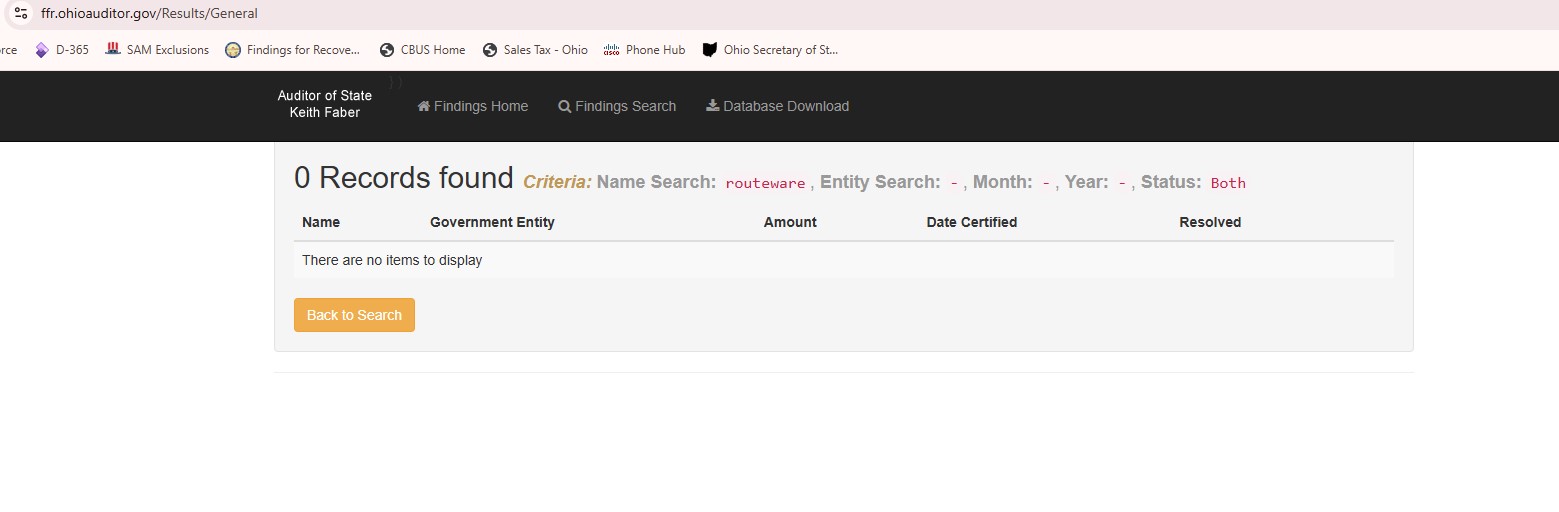The width and height of the screenshot is (1559, 512).
Task: Open Findings Search in navbar
Action: click(617, 106)
